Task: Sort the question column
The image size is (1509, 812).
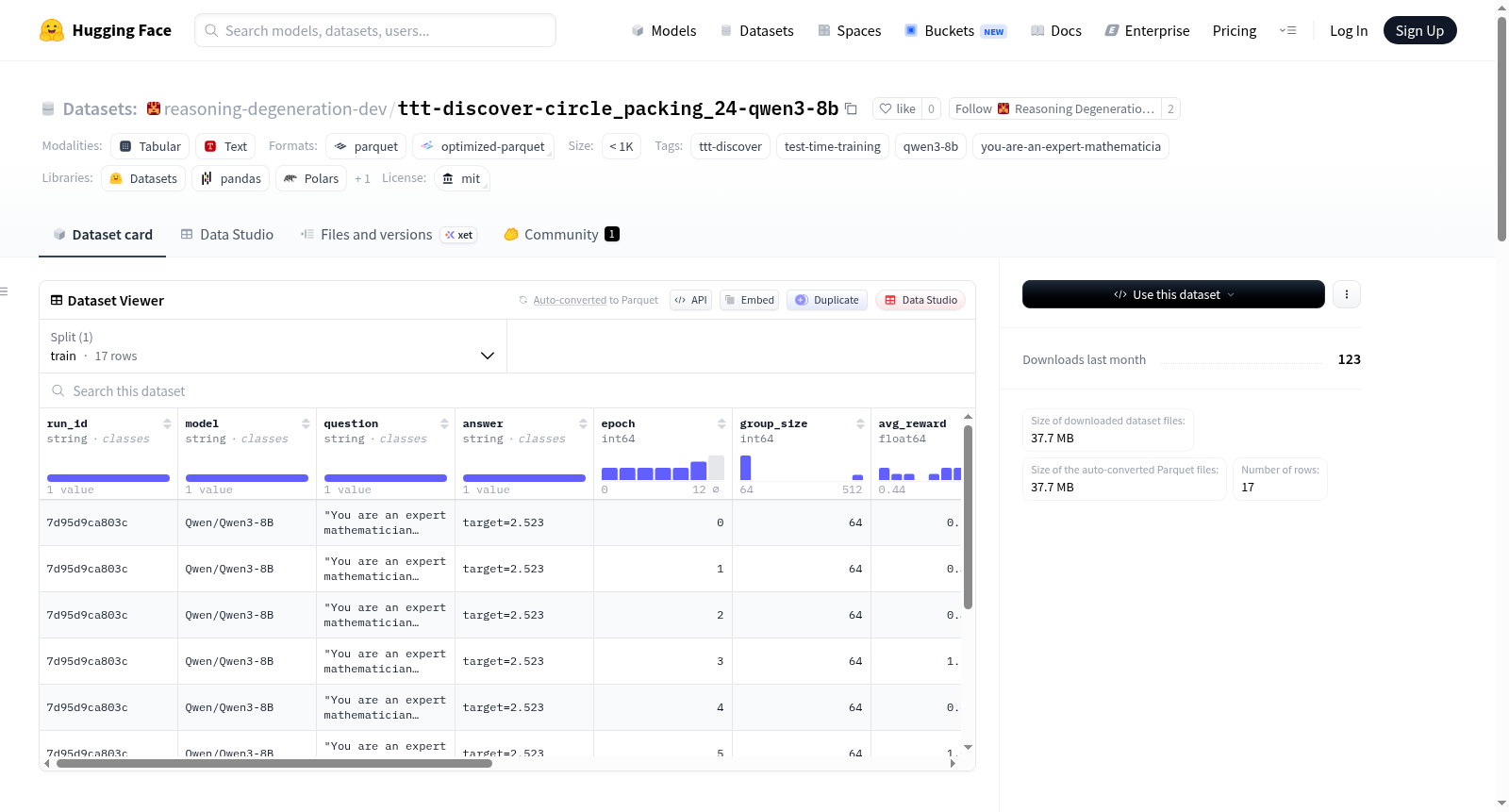Action: tap(444, 423)
